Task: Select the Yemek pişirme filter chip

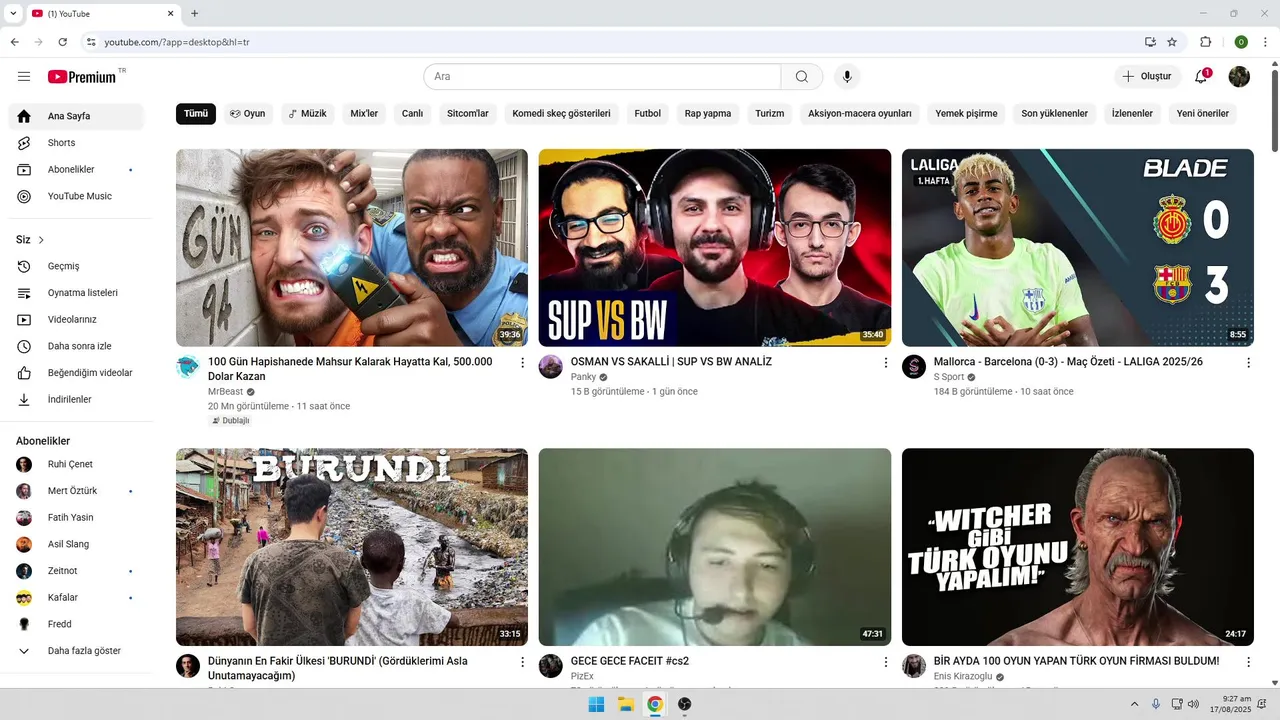Action: click(966, 114)
